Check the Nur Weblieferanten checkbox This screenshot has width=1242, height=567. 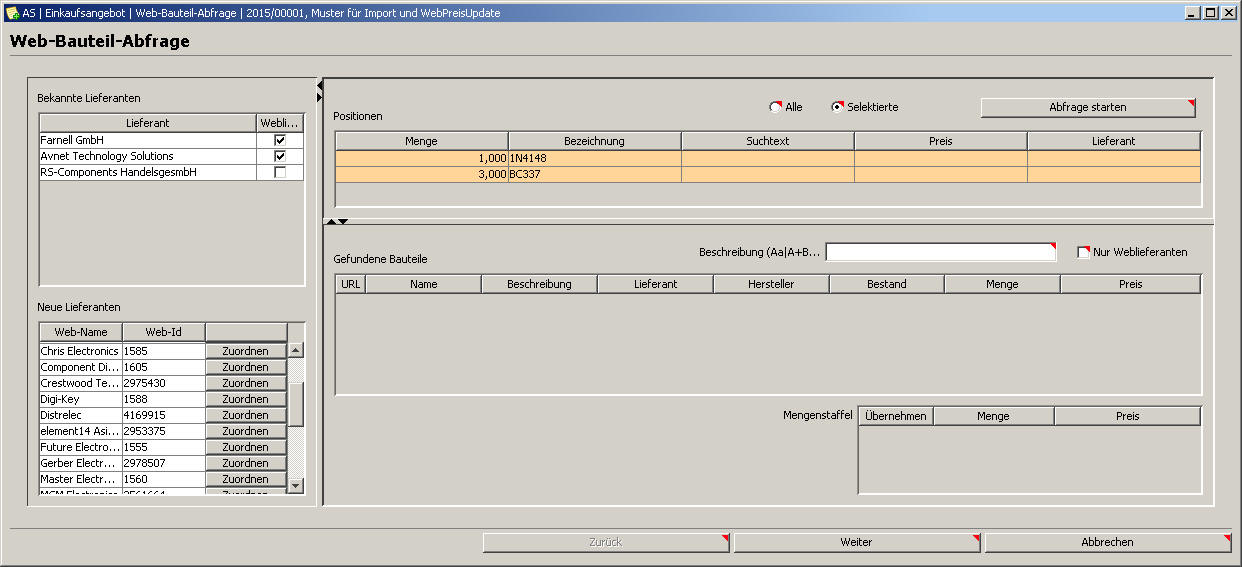click(x=1083, y=252)
